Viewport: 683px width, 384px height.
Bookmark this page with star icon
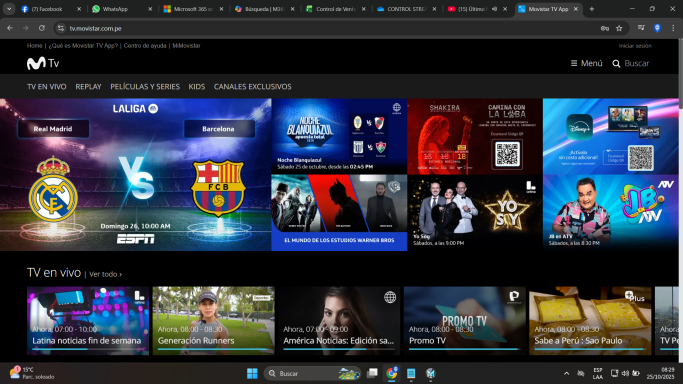point(619,28)
